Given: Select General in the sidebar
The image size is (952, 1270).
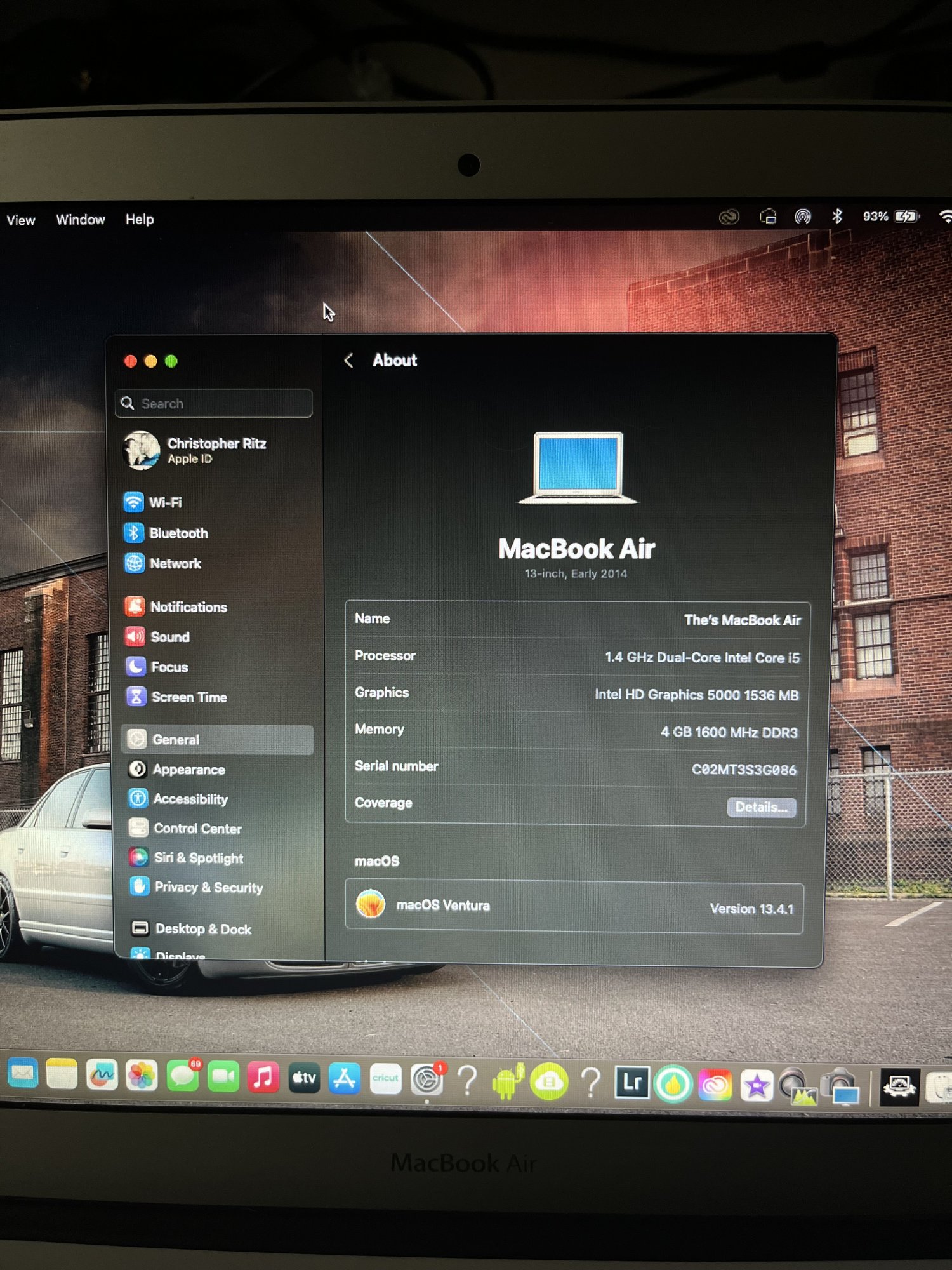Looking at the screenshot, I should coord(217,739).
